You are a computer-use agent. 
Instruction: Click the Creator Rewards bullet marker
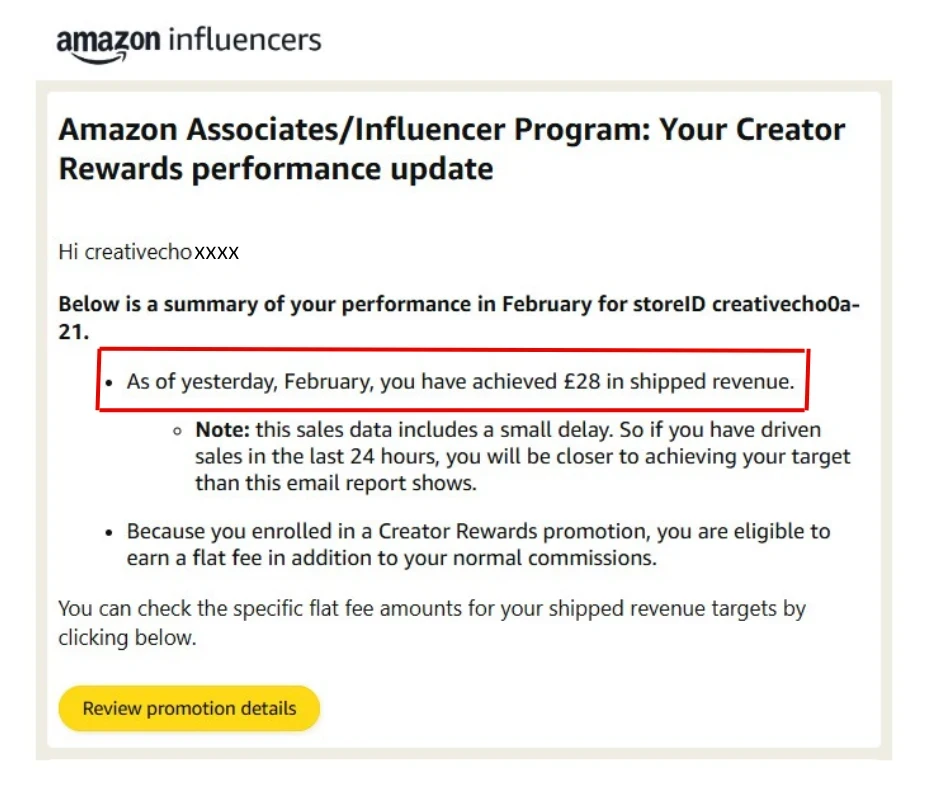[x=109, y=531]
